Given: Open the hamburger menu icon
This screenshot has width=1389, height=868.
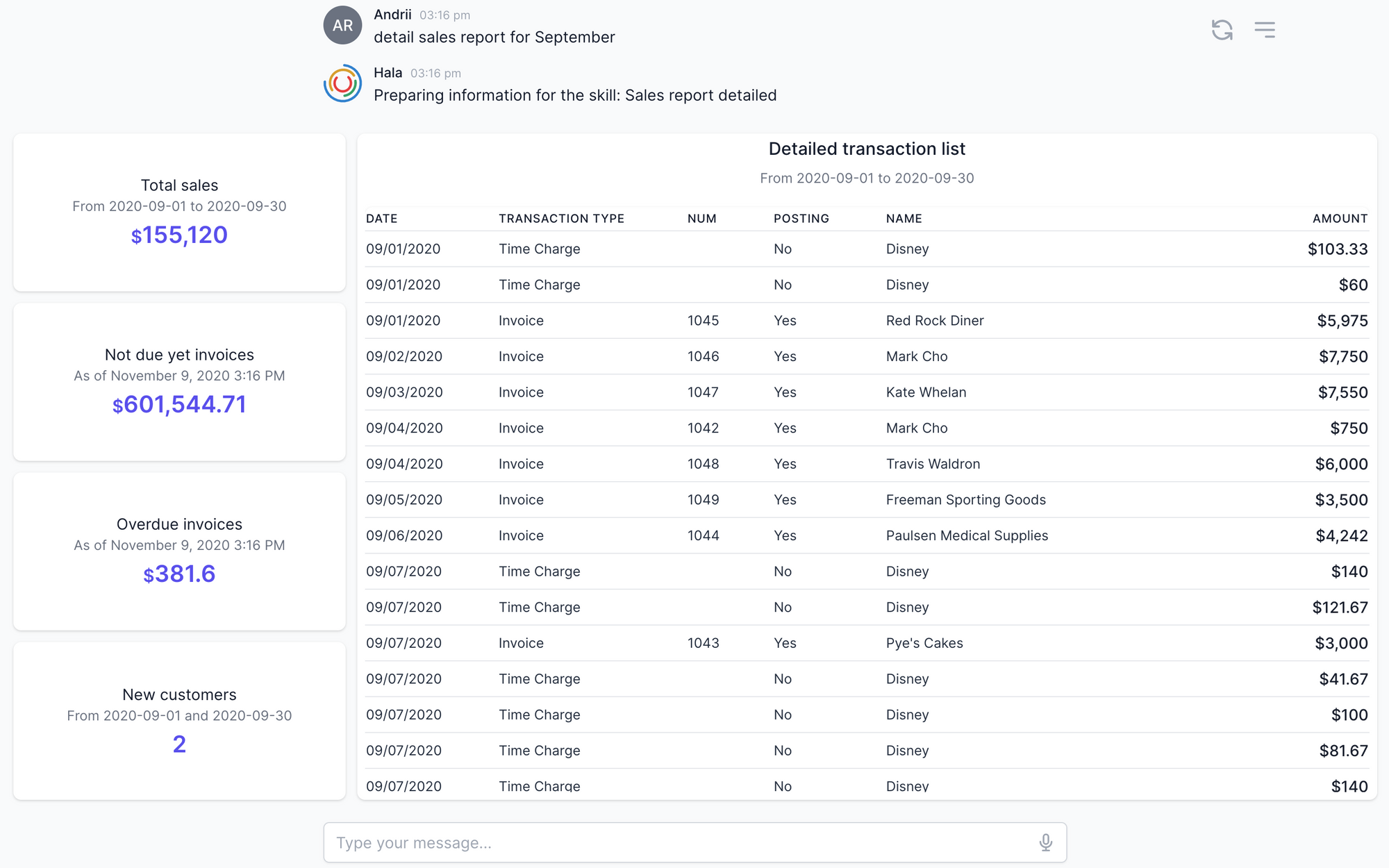Looking at the screenshot, I should (x=1265, y=30).
